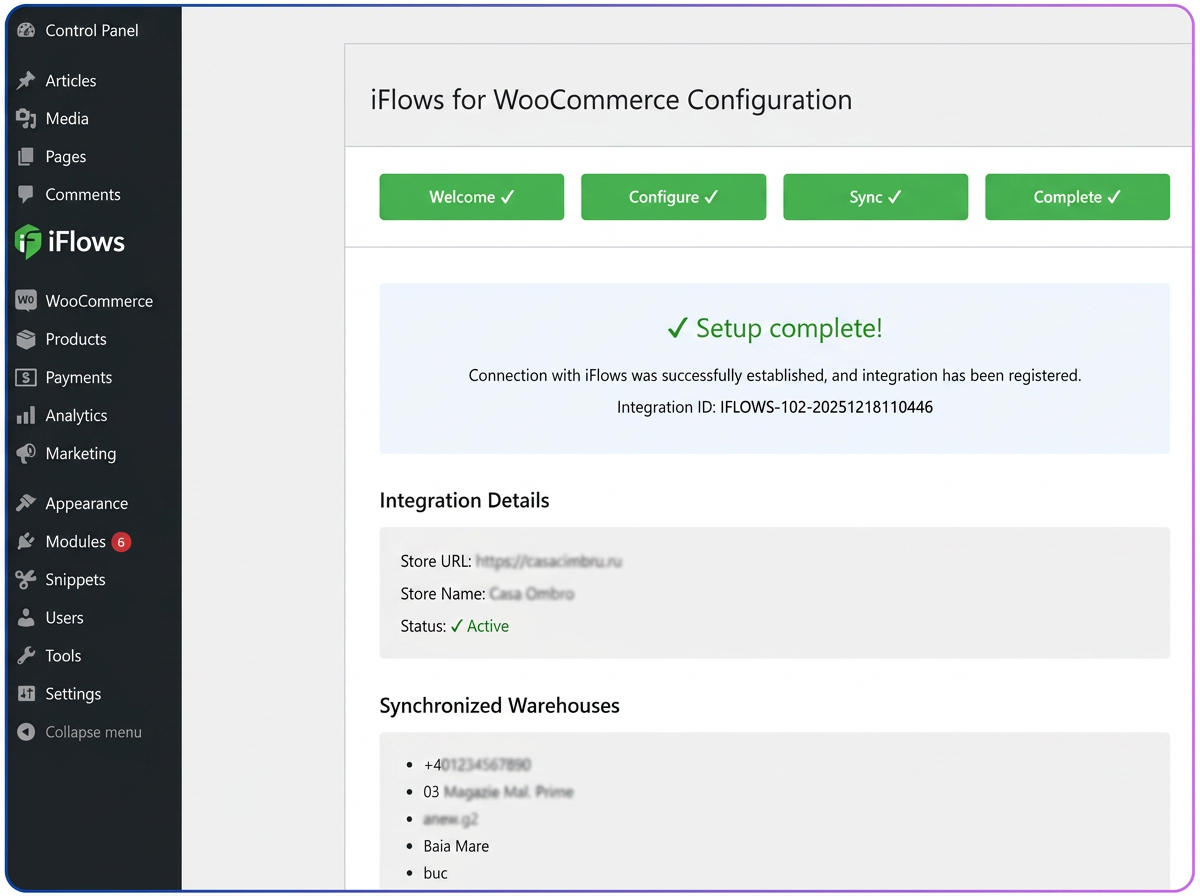1200x896 pixels.
Task: Open Control Panel menu item
Action: pos(92,30)
